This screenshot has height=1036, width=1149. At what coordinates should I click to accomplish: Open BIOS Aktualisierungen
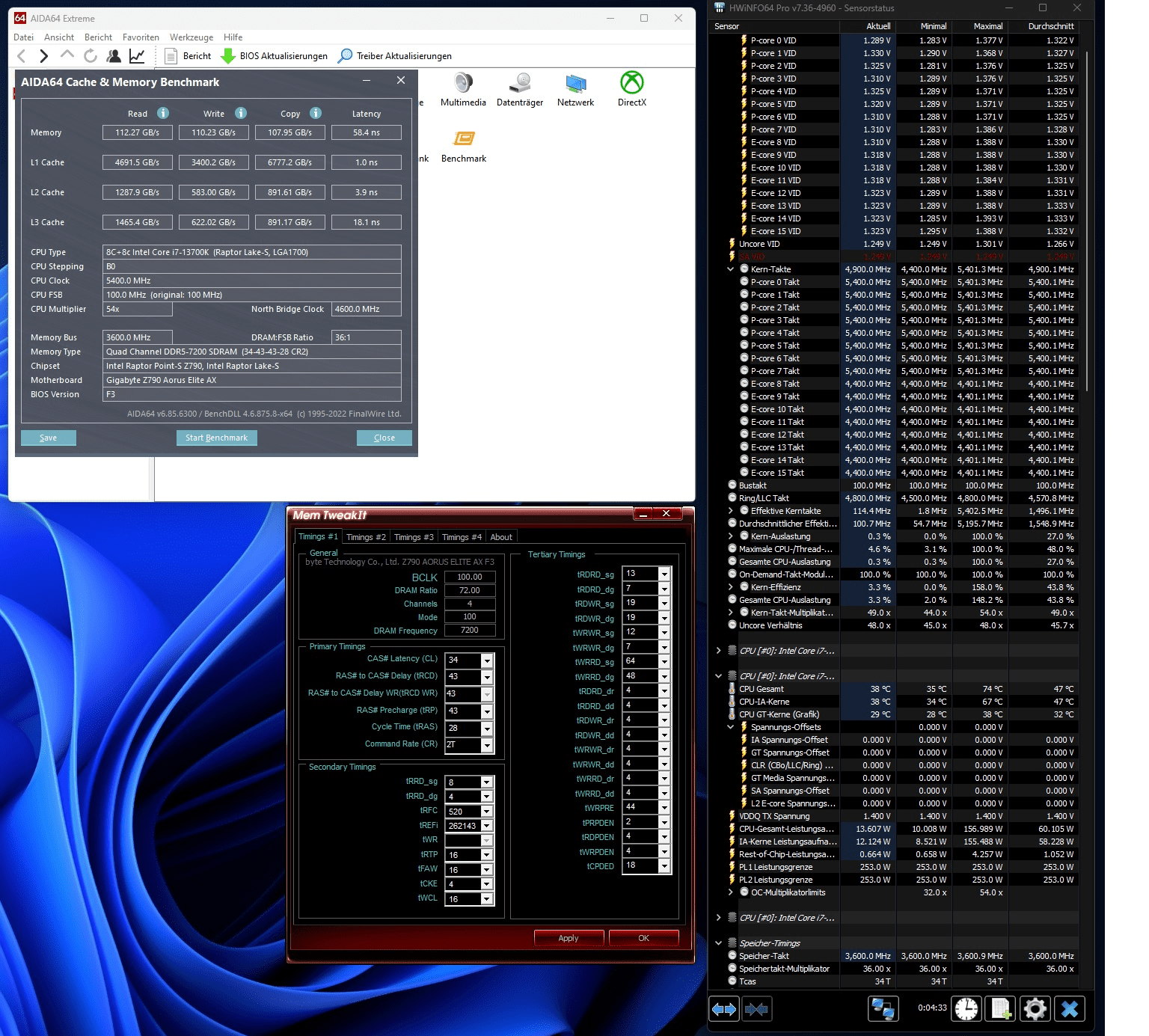tap(275, 56)
